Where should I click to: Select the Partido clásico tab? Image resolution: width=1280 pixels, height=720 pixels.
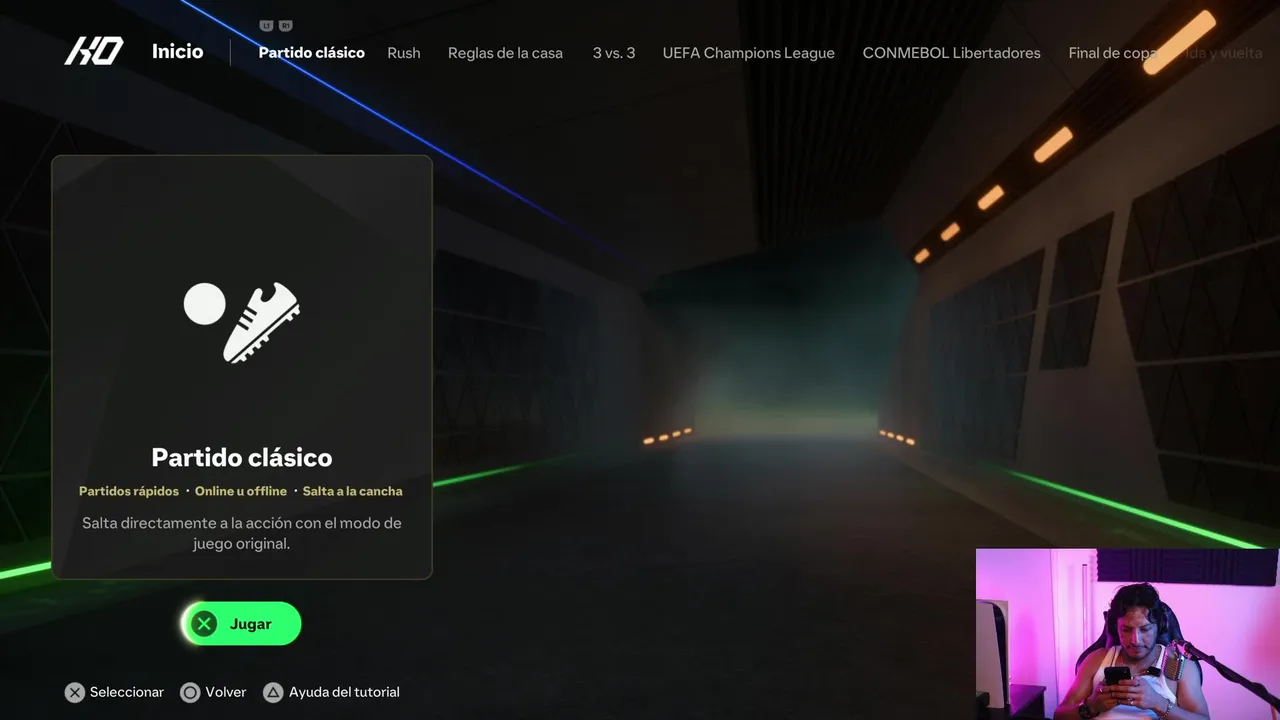tap(311, 53)
